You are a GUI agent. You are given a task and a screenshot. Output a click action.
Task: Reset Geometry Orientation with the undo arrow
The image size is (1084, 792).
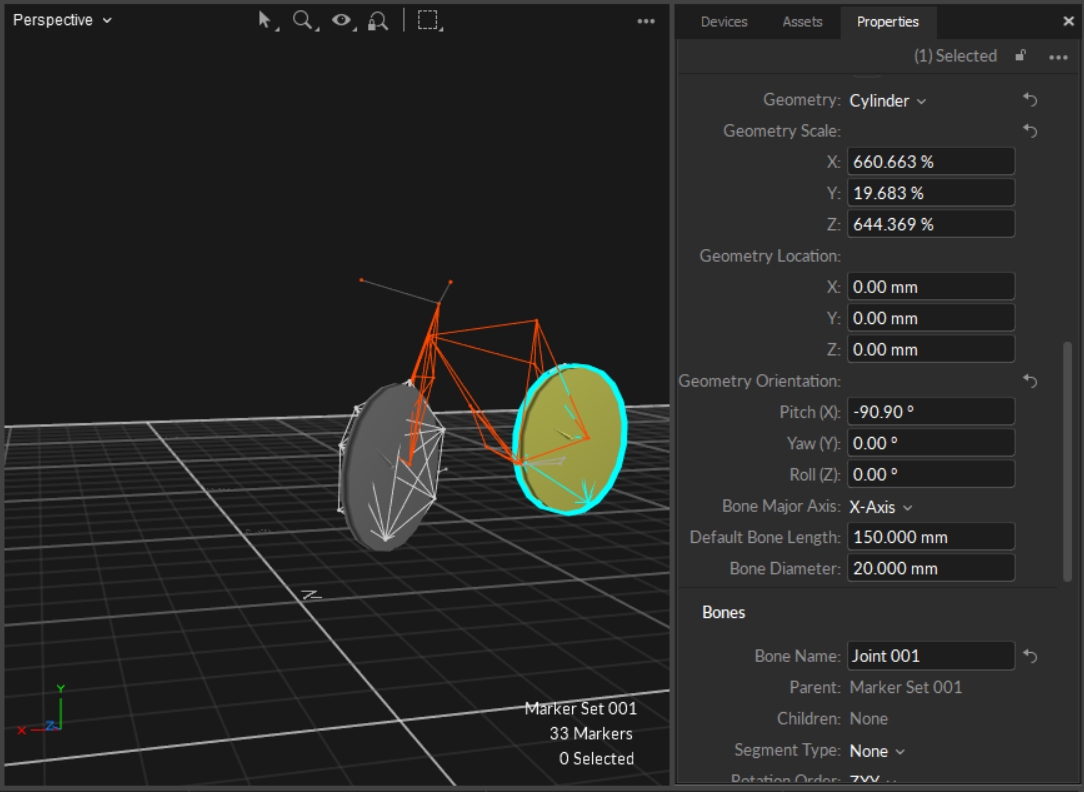1030,381
